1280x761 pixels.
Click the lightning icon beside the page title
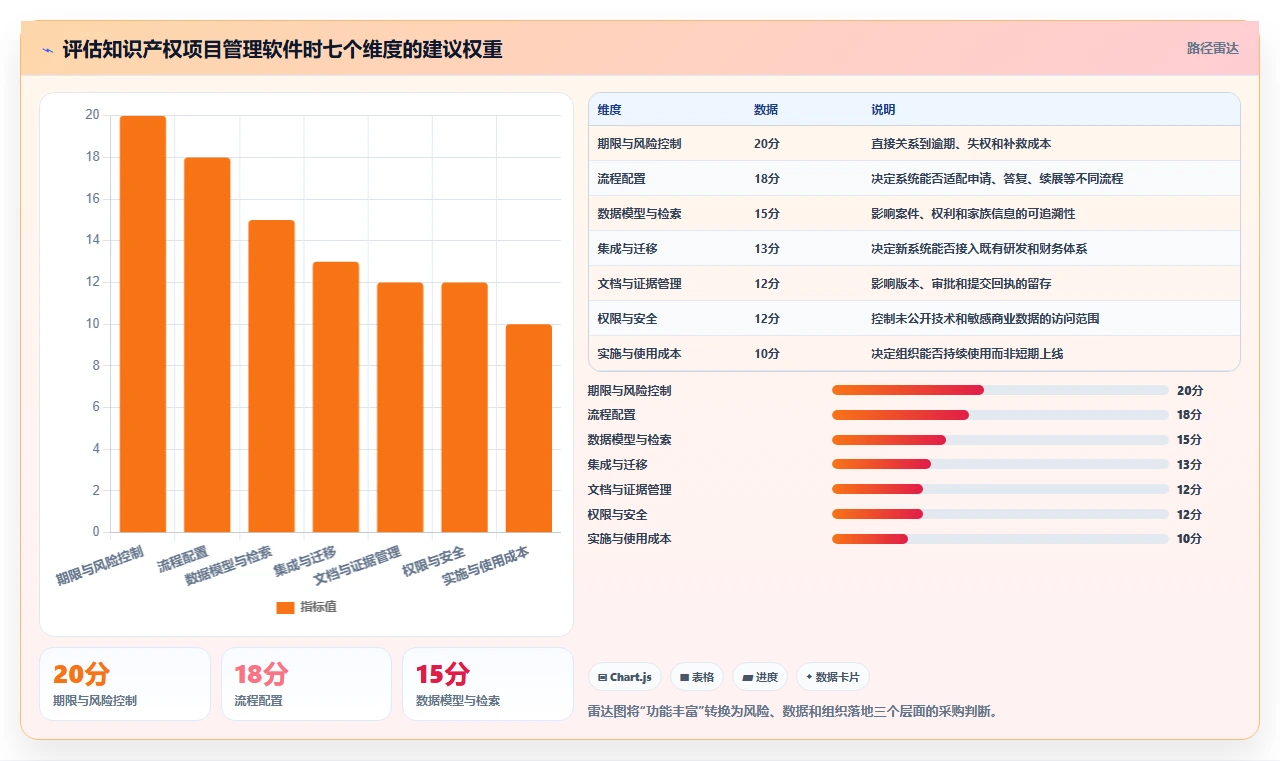pos(48,49)
